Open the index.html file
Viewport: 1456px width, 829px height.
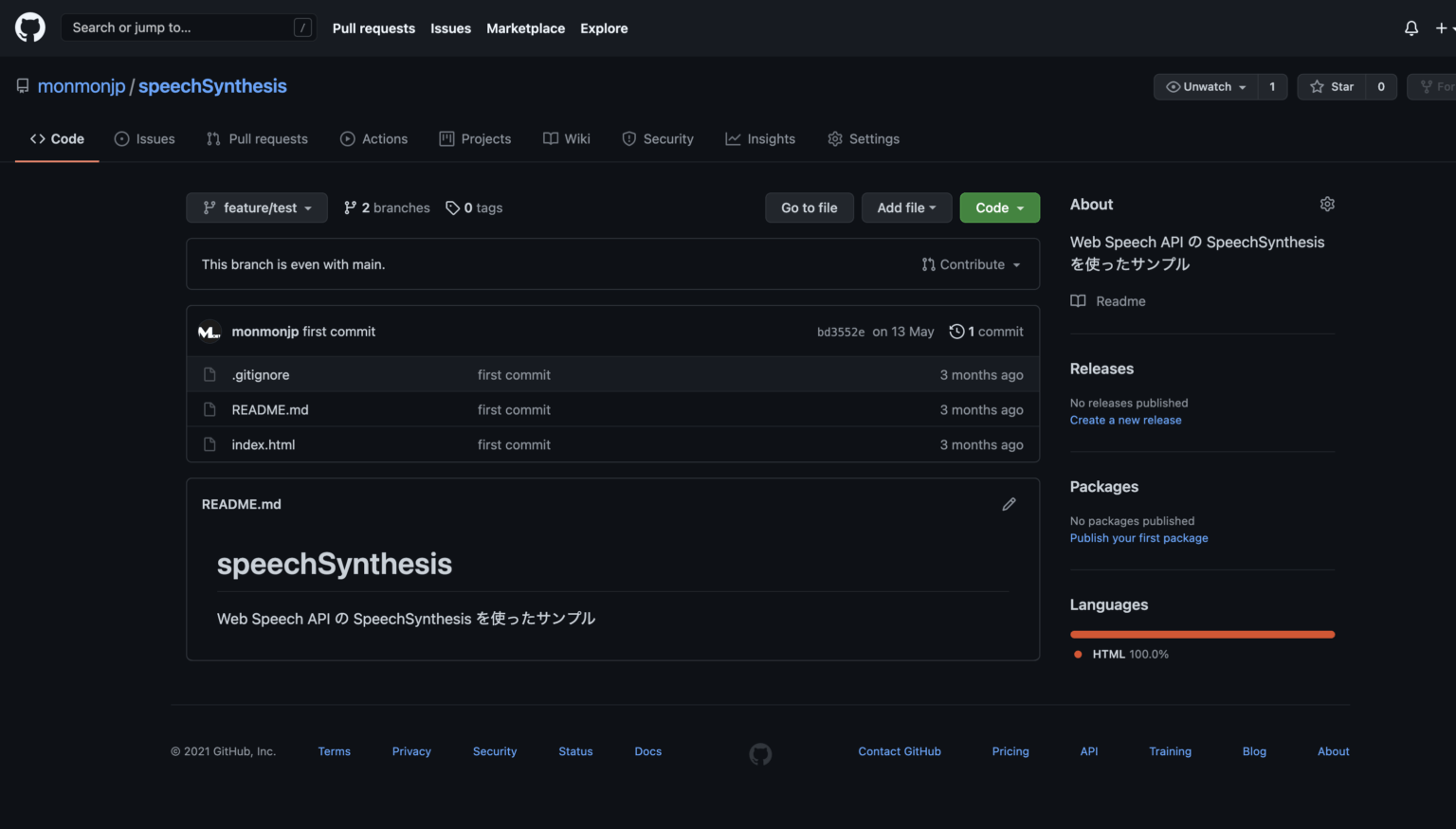tap(264, 444)
